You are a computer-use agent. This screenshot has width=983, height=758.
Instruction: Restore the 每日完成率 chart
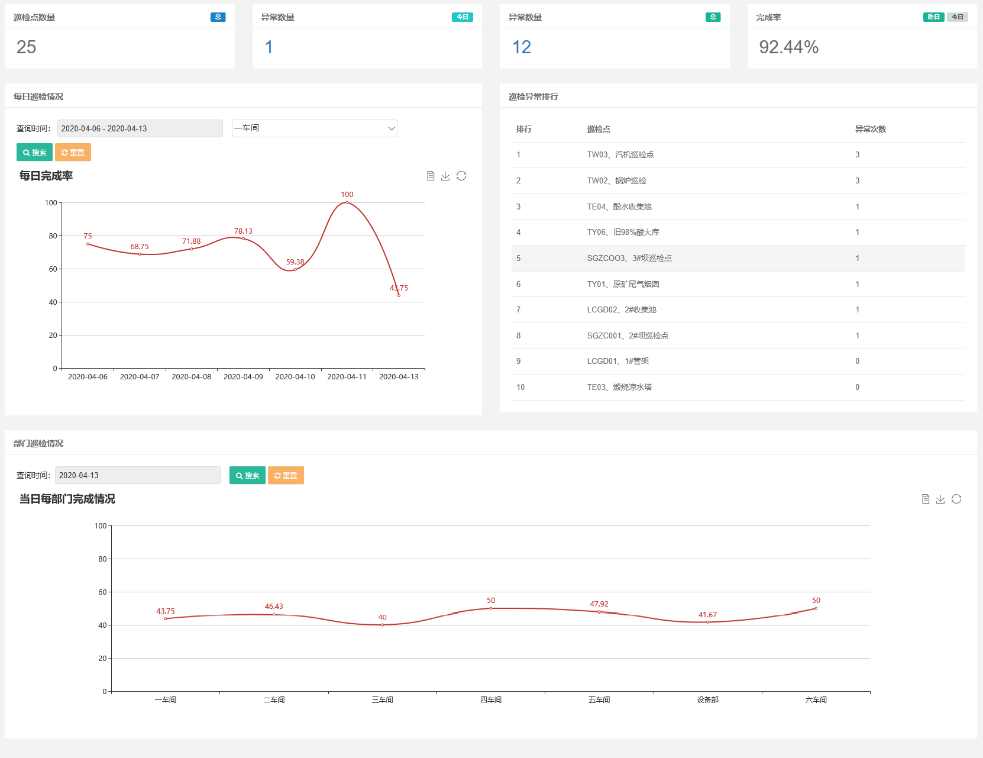pyautogui.click(x=461, y=176)
